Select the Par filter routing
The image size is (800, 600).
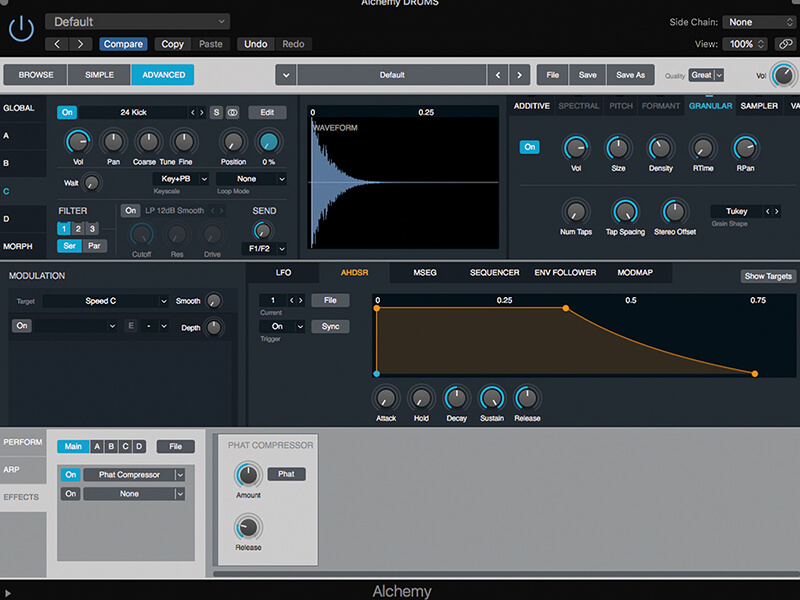94,246
